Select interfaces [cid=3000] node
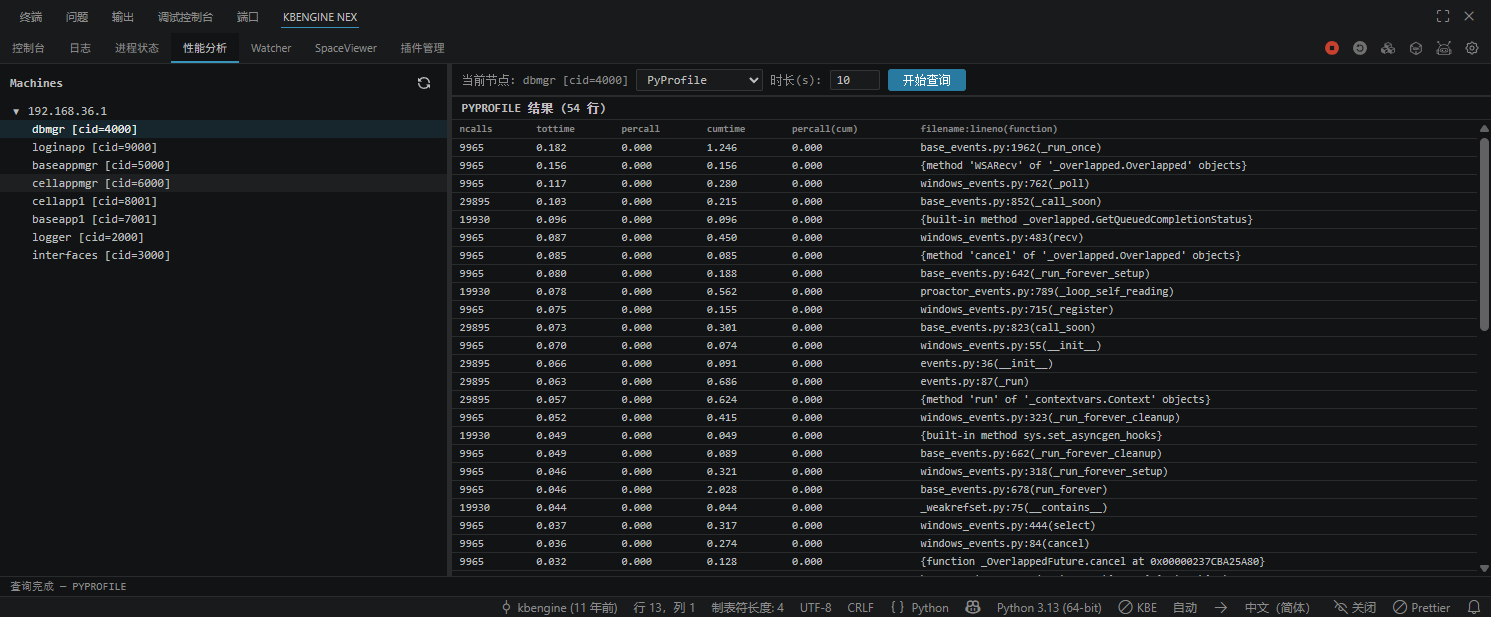The image size is (1491, 617). (x=224, y=255)
